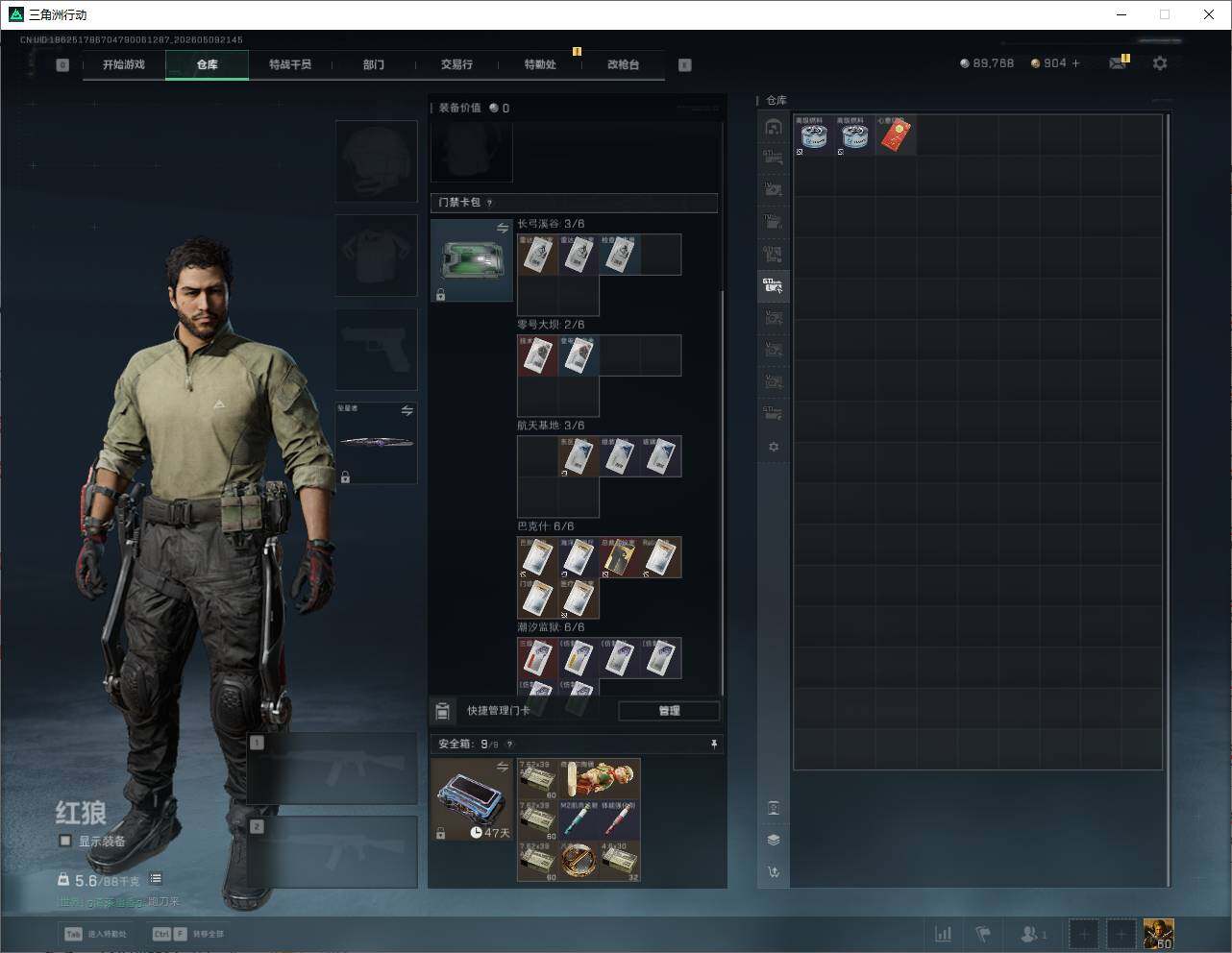1232x953 pixels.
Task: Open the 特勤处 tab
Action: point(540,64)
